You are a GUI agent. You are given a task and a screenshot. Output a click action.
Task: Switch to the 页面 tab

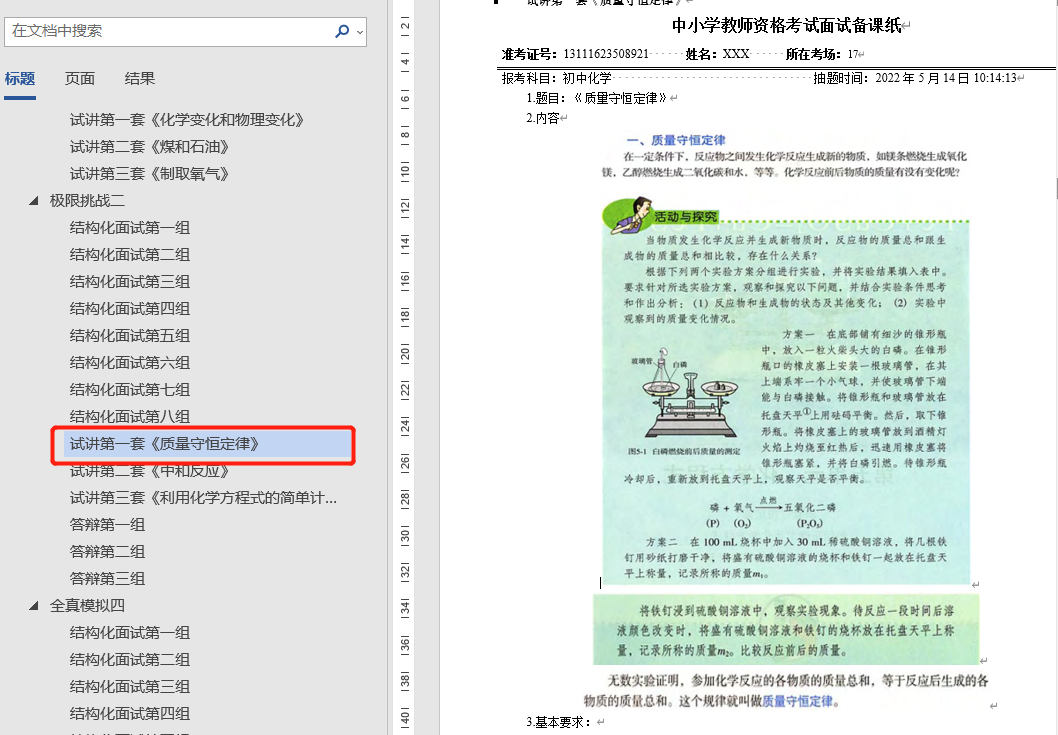pos(80,79)
